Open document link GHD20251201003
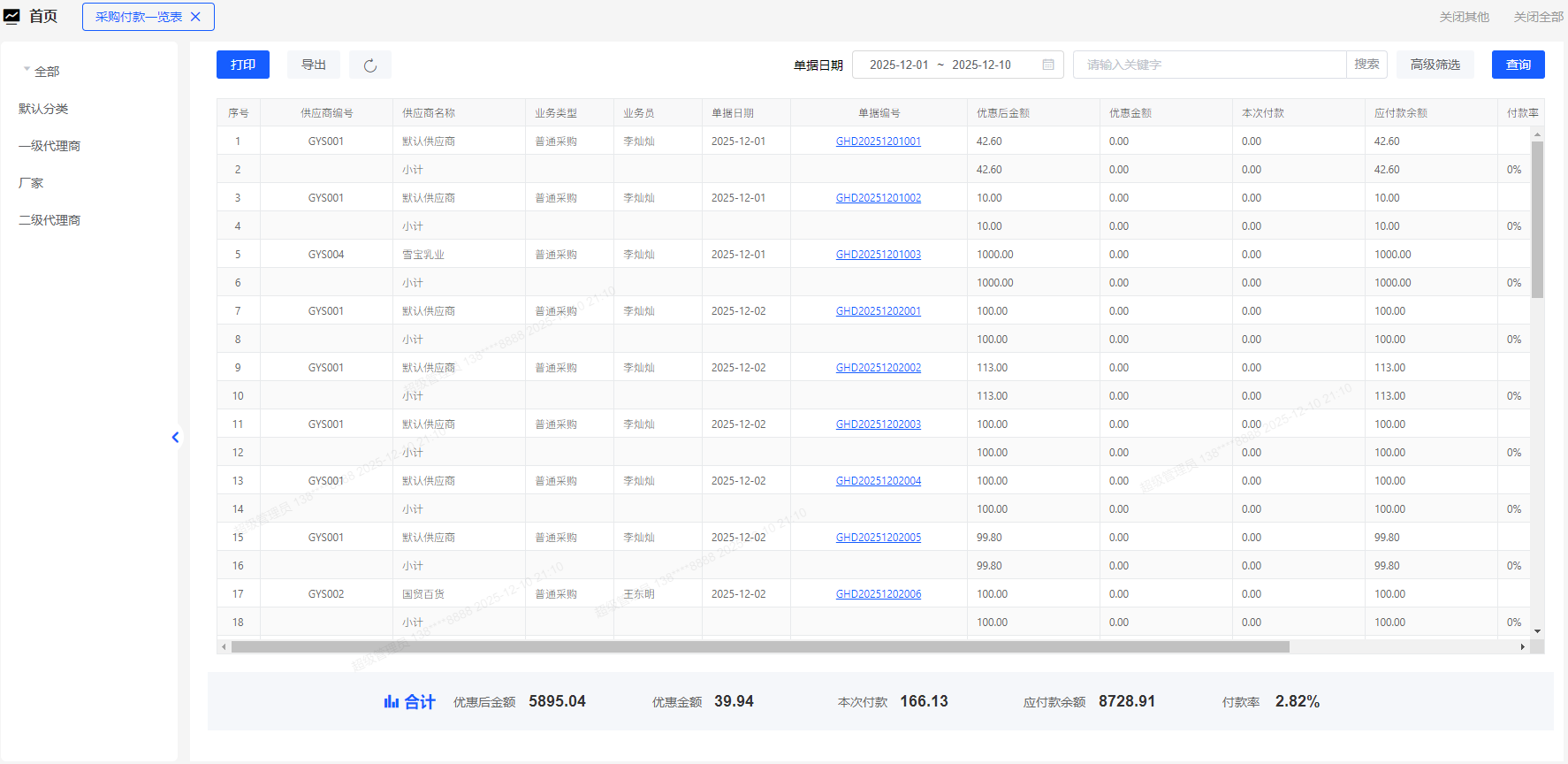 tap(878, 255)
